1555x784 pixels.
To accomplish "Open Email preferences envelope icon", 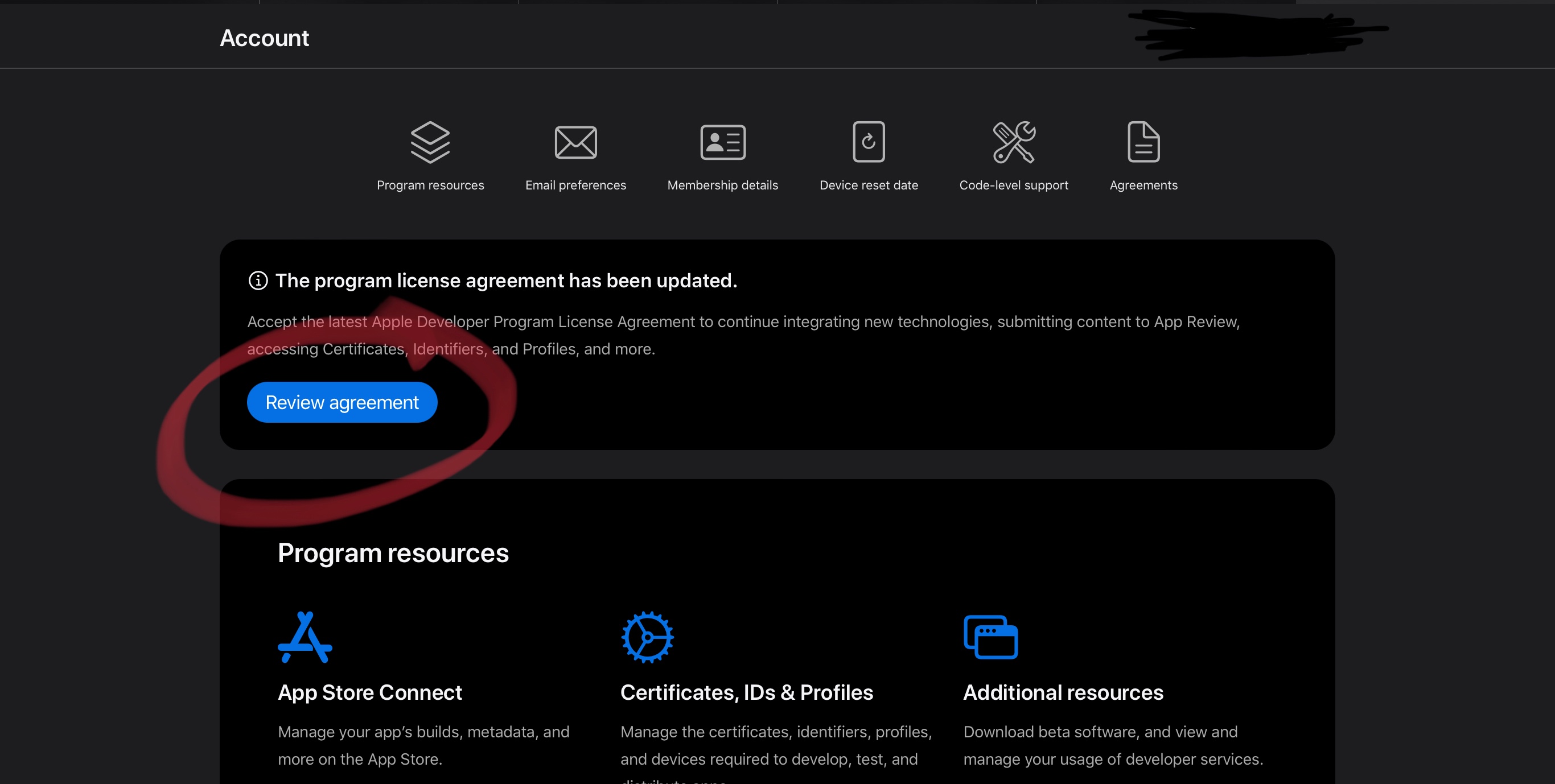I will coord(575,142).
